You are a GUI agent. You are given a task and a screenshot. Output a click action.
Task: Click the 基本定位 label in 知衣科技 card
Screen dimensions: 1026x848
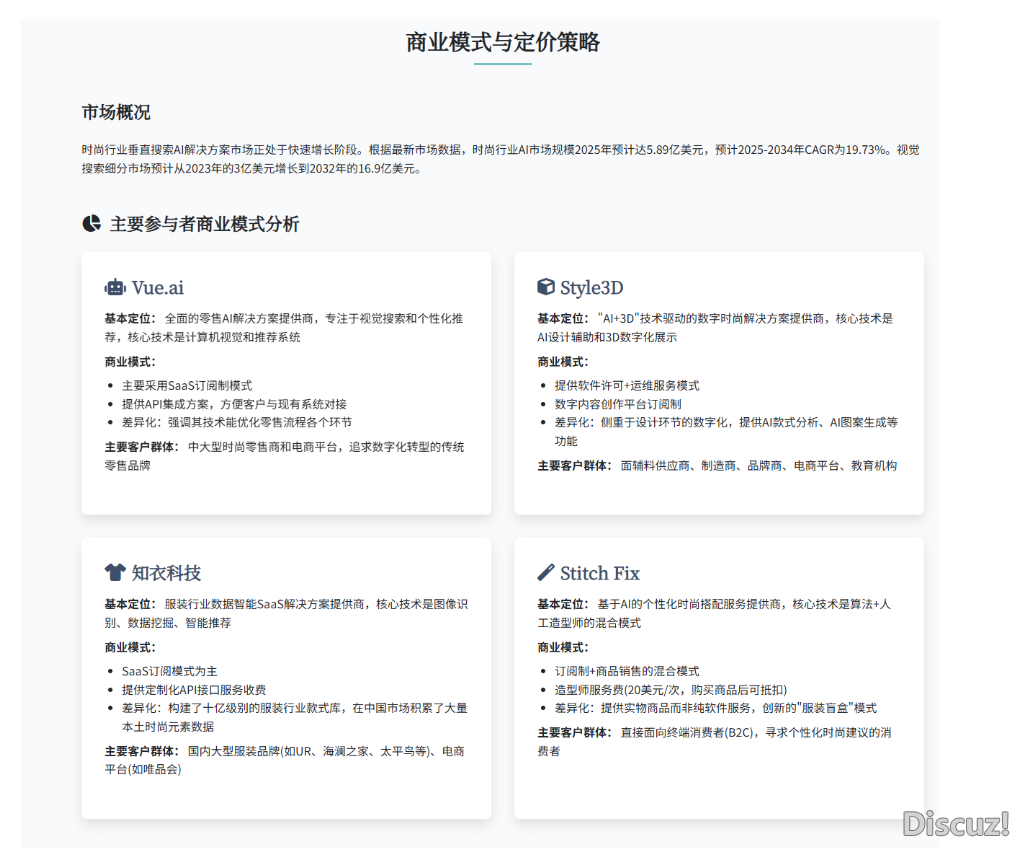tap(130, 604)
